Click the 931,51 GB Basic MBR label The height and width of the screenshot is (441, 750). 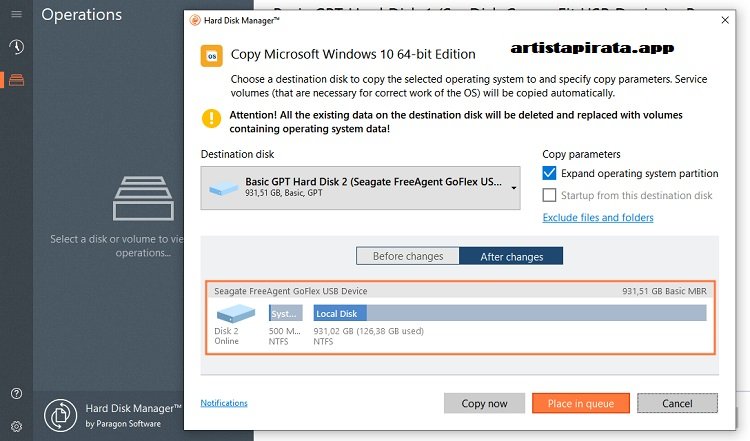664,291
